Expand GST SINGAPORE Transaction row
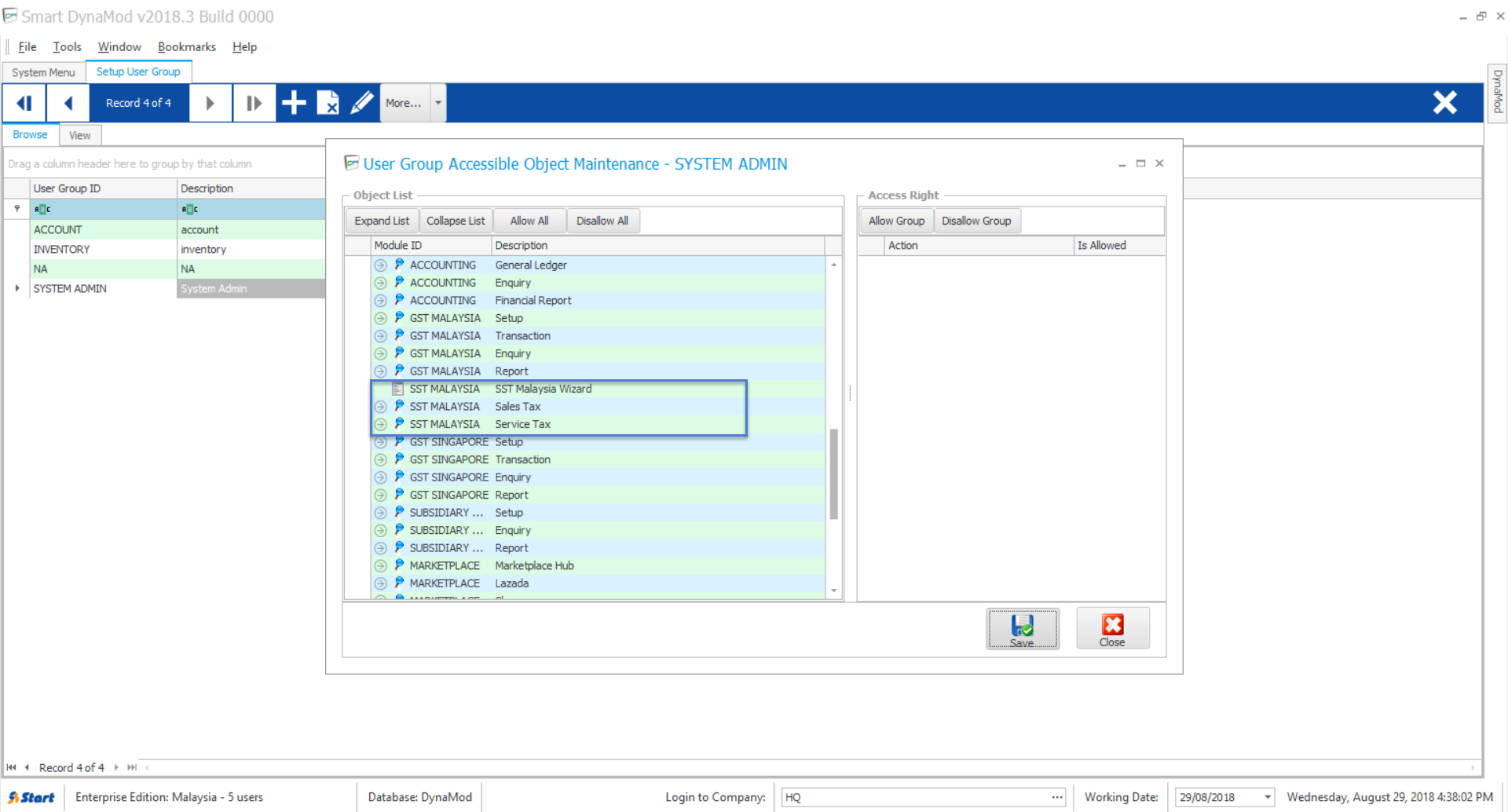The height and width of the screenshot is (812, 1508). pyautogui.click(x=381, y=459)
